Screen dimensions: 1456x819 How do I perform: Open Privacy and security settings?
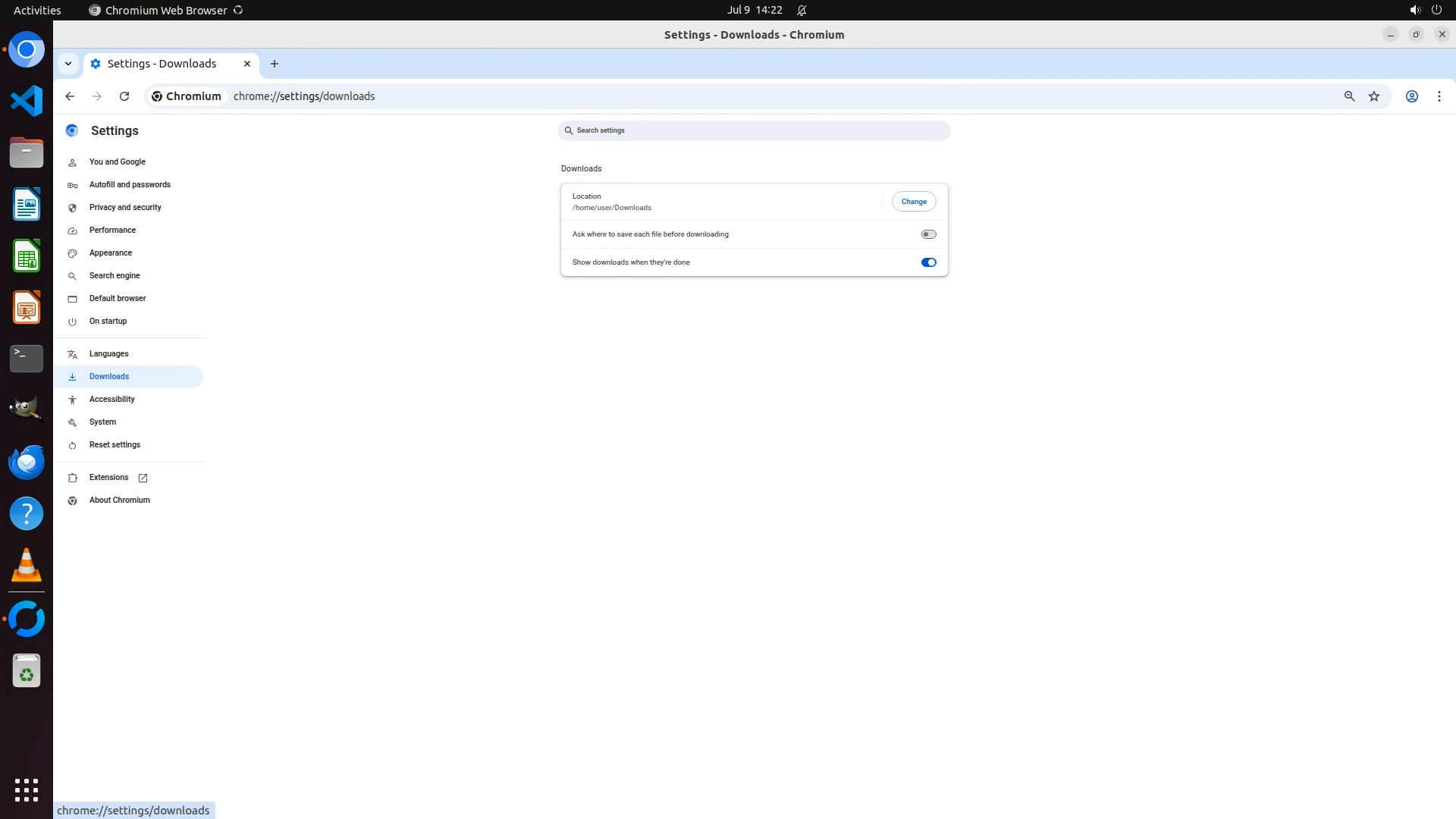click(125, 207)
